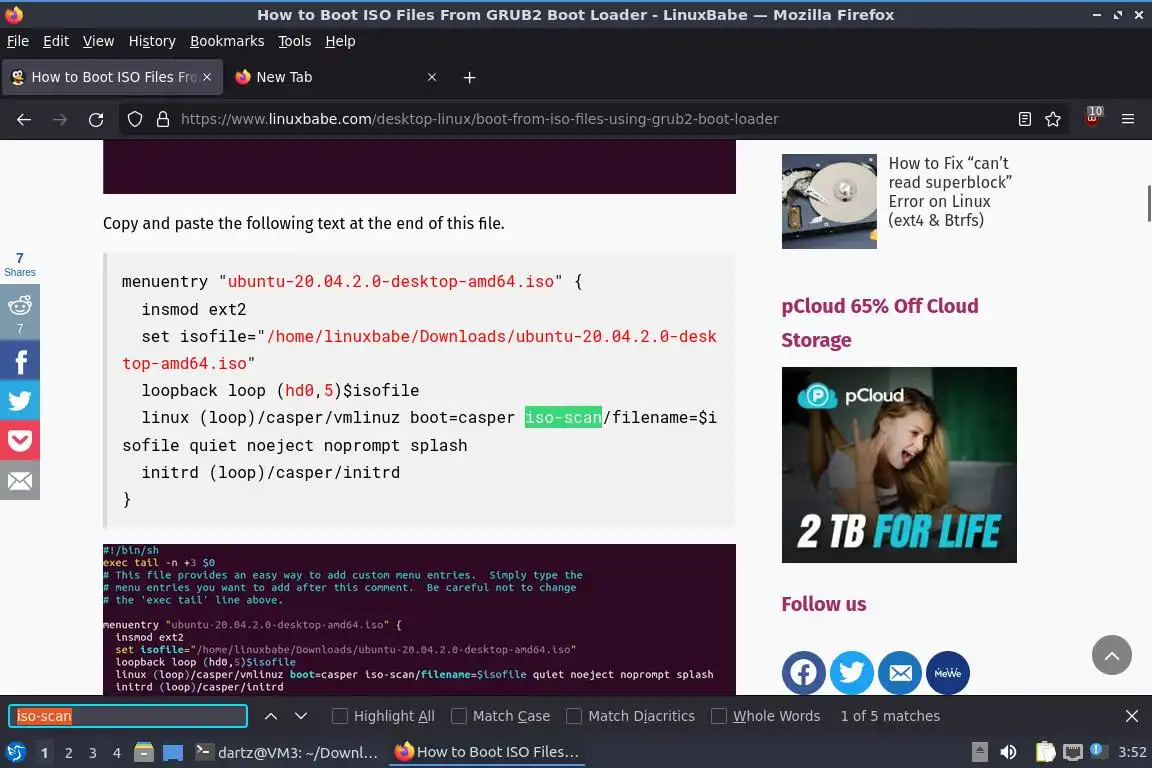View site security lock information
This screenshot has height=768, width=1152.
[x=163, y=119]
